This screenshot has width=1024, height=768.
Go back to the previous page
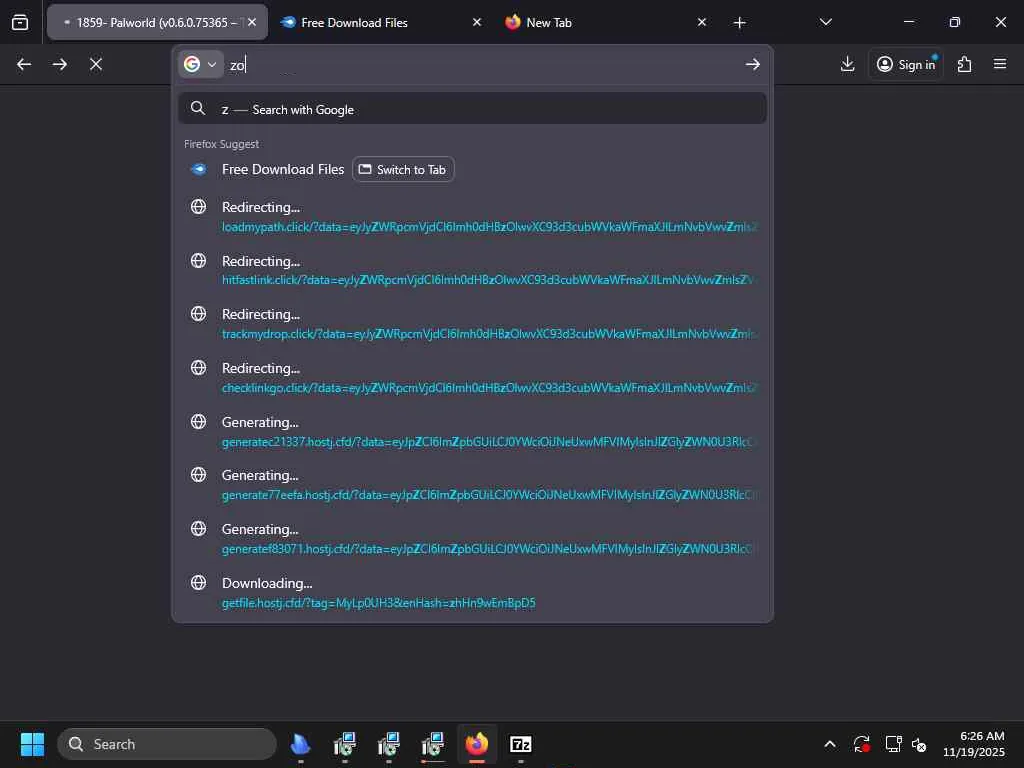pos(24,64)
